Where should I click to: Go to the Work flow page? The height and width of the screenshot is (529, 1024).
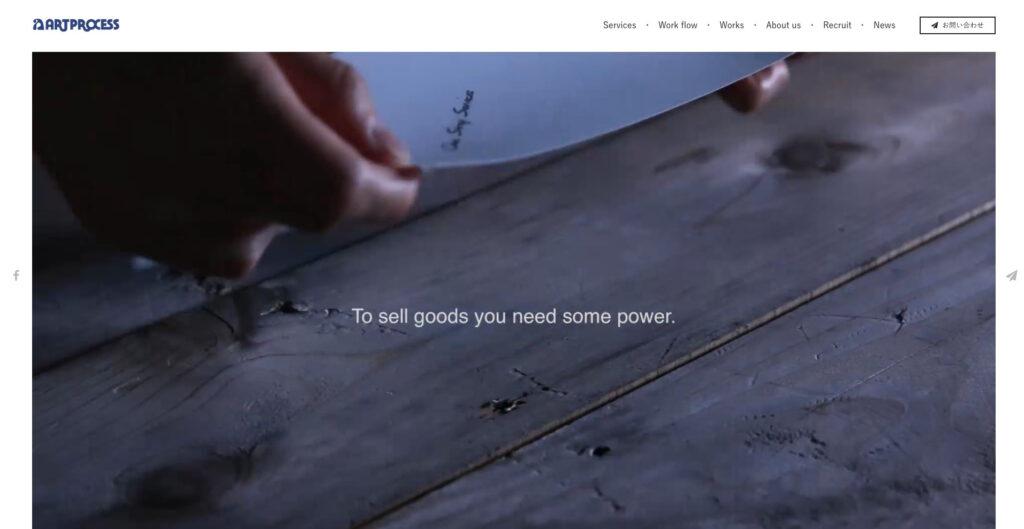pos(677,25)
